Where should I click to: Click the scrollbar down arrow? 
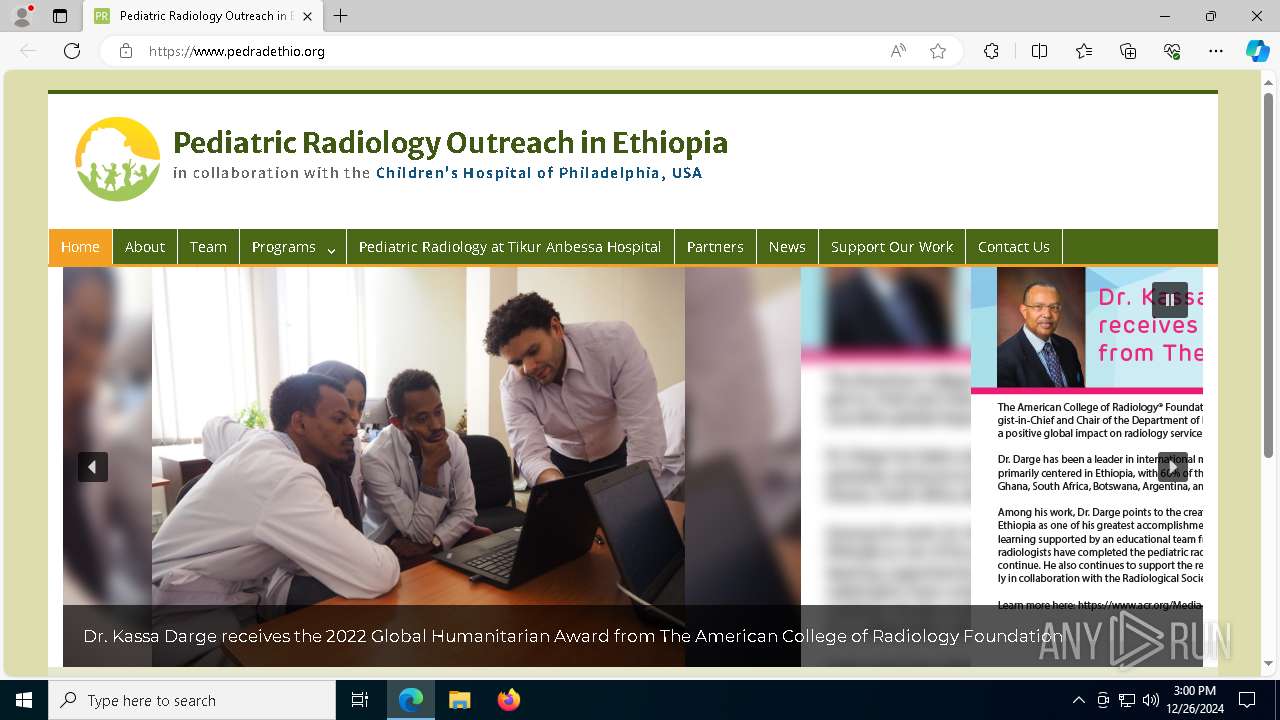(x=1268, y=664)
